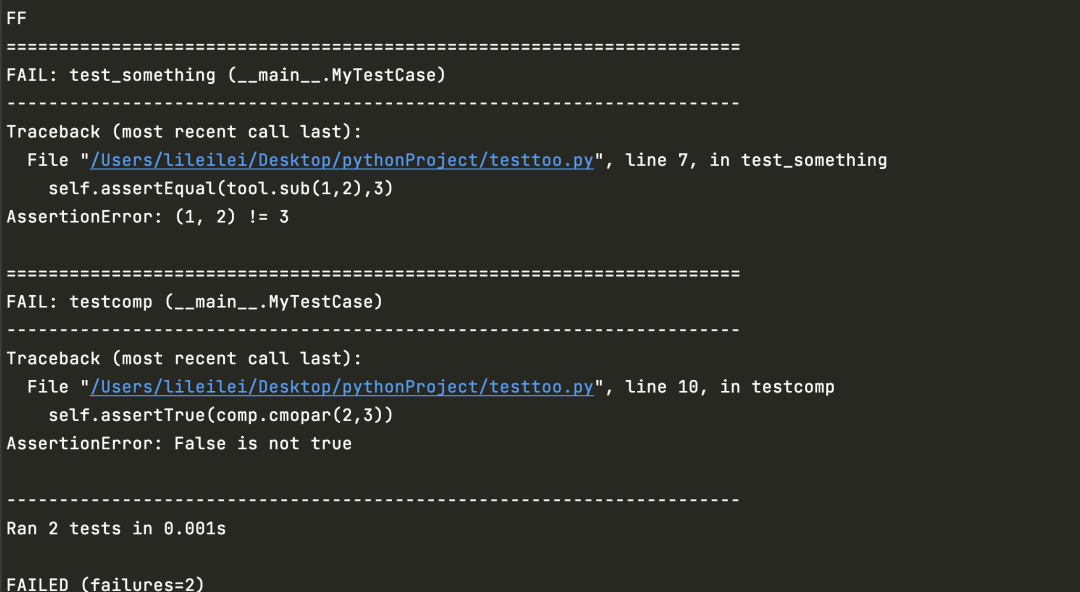Click equals-sign separator above FAIL: test_something
The width and height of the screenshot is (1080, 592).
(373, 47)
